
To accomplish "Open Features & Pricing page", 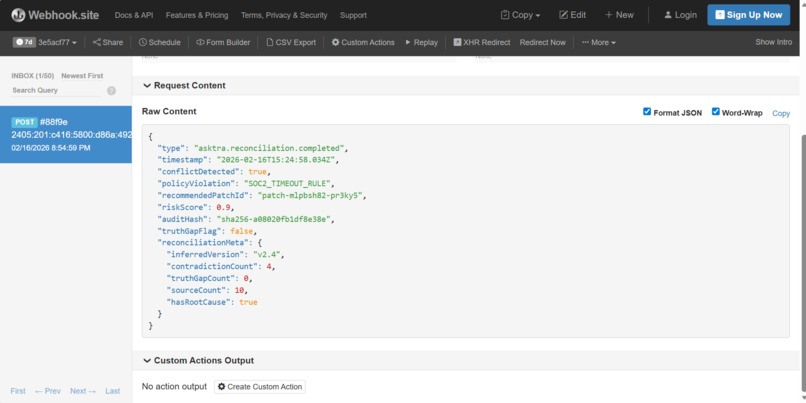I will click(x=197, y=15).
